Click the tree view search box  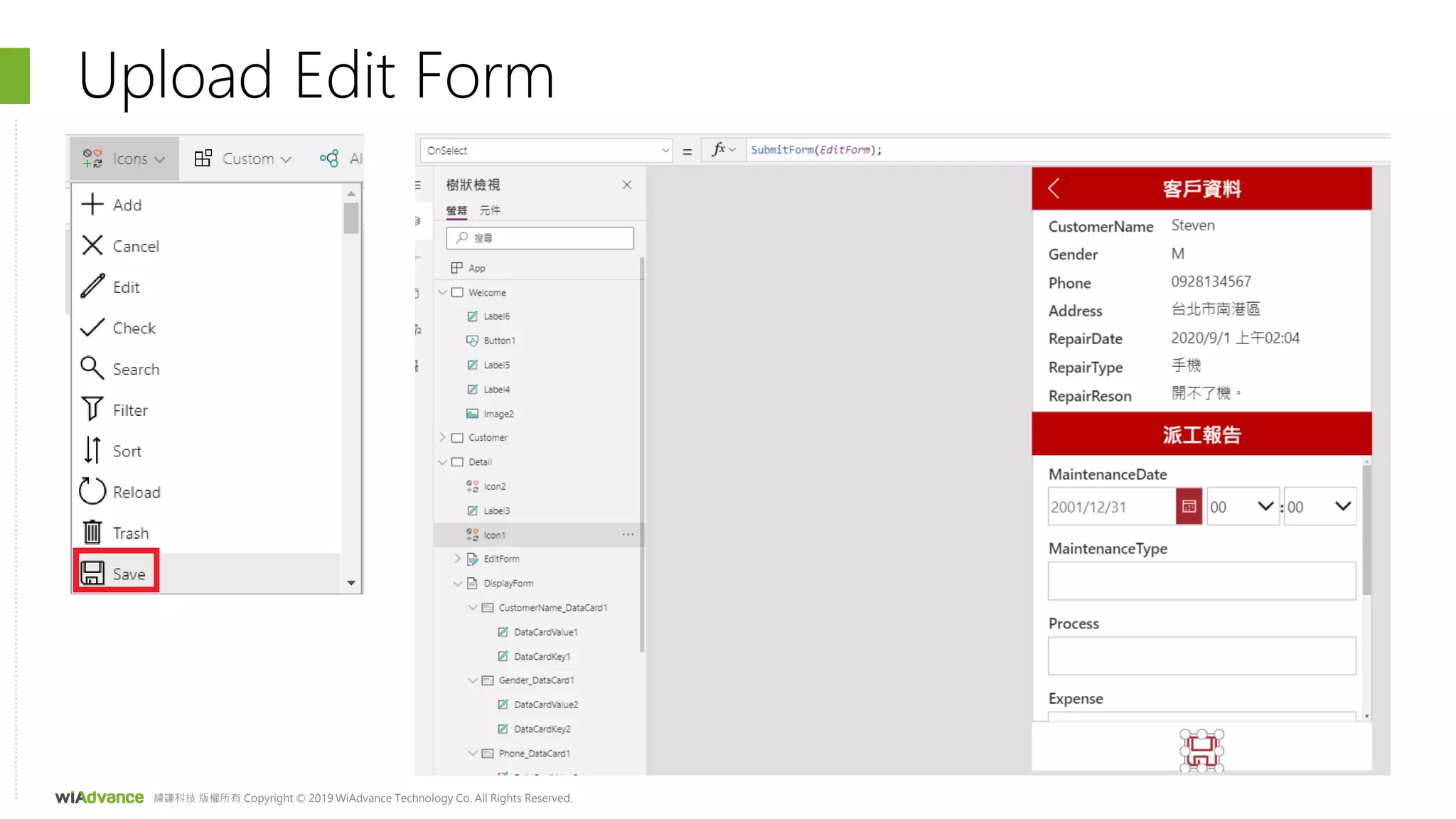coord(540,238)
